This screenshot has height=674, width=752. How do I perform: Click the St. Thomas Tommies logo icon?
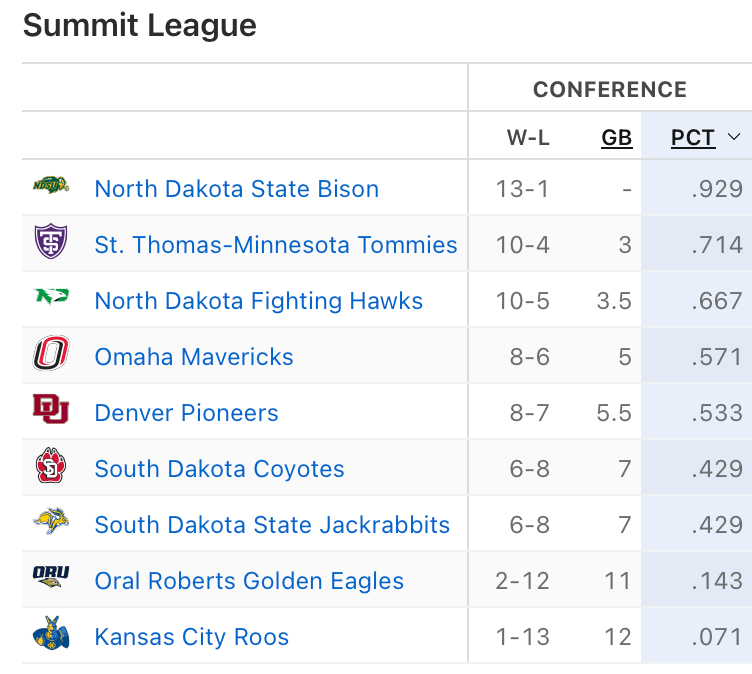pyautogui.click(x=50, y=243)
